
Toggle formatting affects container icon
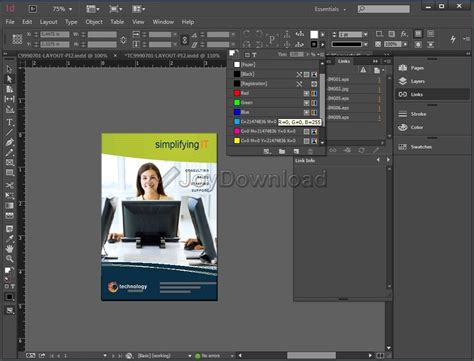[x=247, y=55]
